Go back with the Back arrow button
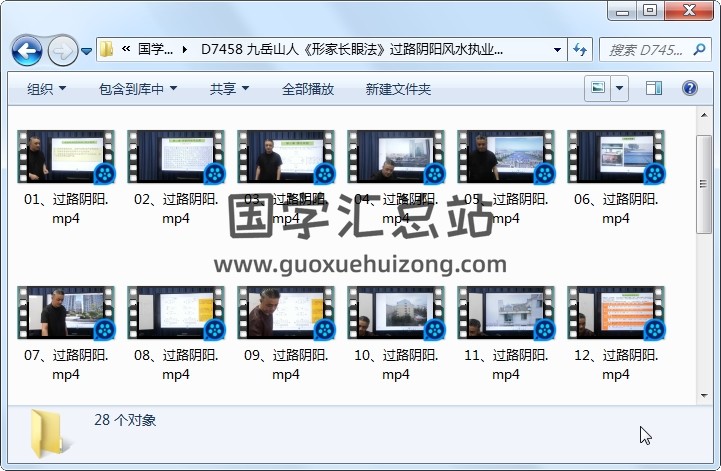Screen dimensions: 721x471 point(27,50)
